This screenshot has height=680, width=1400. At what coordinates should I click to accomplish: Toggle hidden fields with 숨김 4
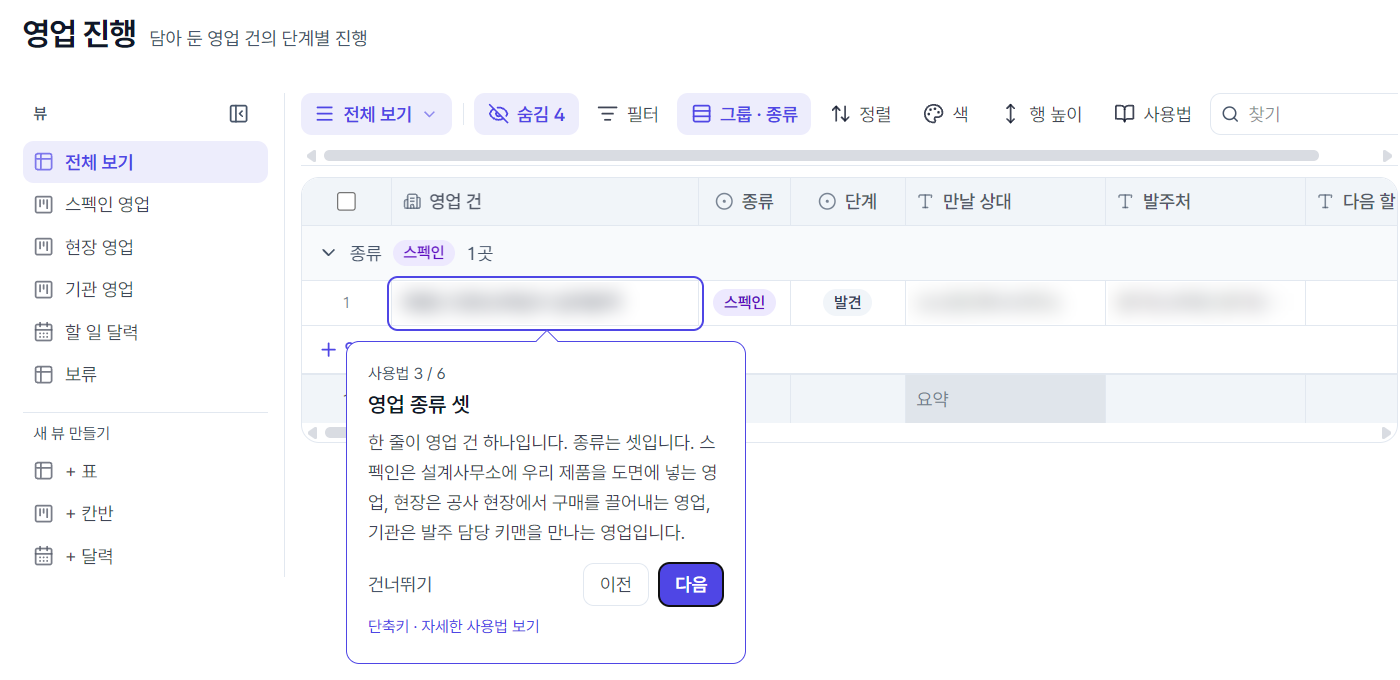tap(526, 114)
